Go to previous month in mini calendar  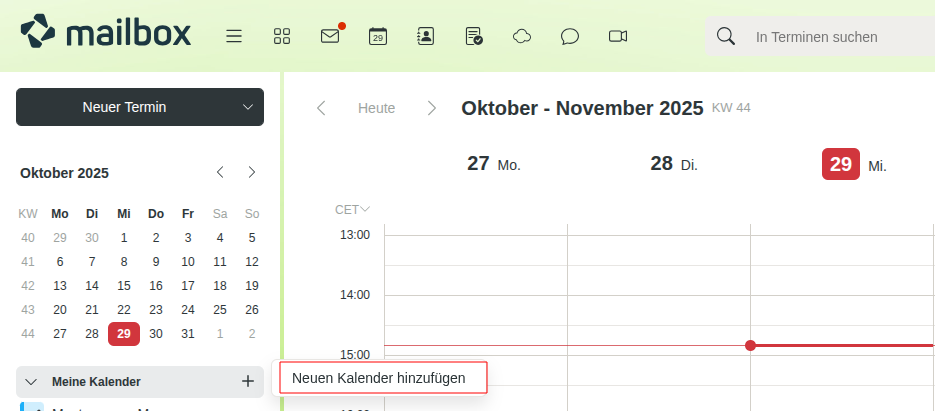pyautogui.click(x=220, y=172)
